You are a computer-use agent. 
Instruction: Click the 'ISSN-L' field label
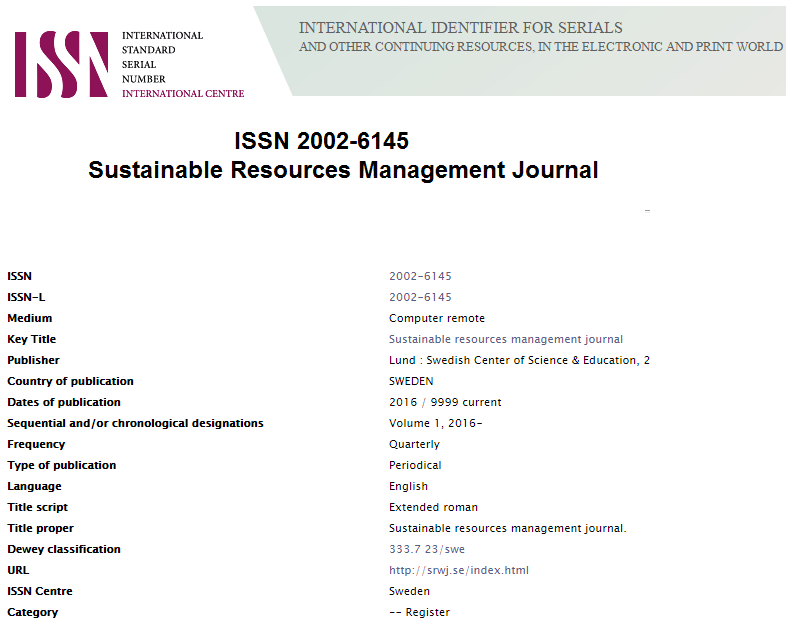(x=26, y=297)
